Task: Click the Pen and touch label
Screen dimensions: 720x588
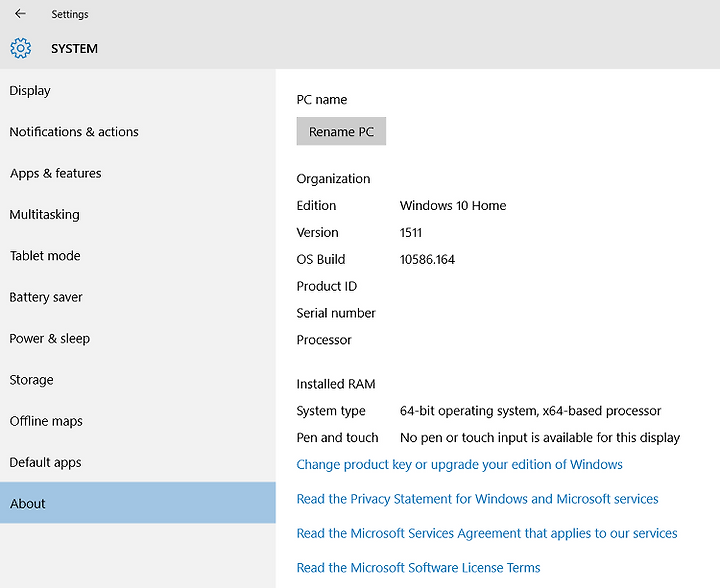Action: coord(338,438)
